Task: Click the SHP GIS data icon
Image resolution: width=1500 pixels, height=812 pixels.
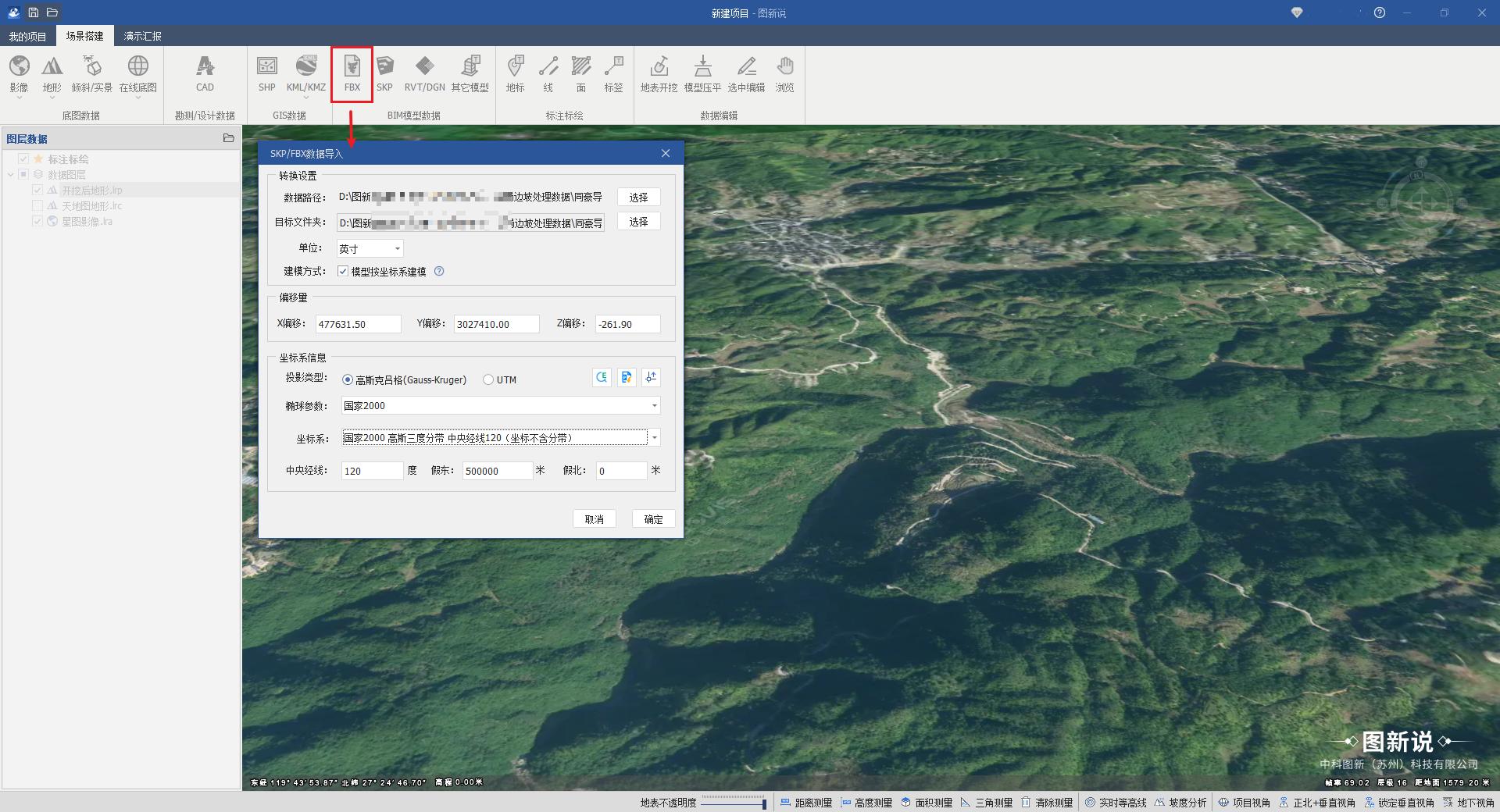Action: coord(267,73)
